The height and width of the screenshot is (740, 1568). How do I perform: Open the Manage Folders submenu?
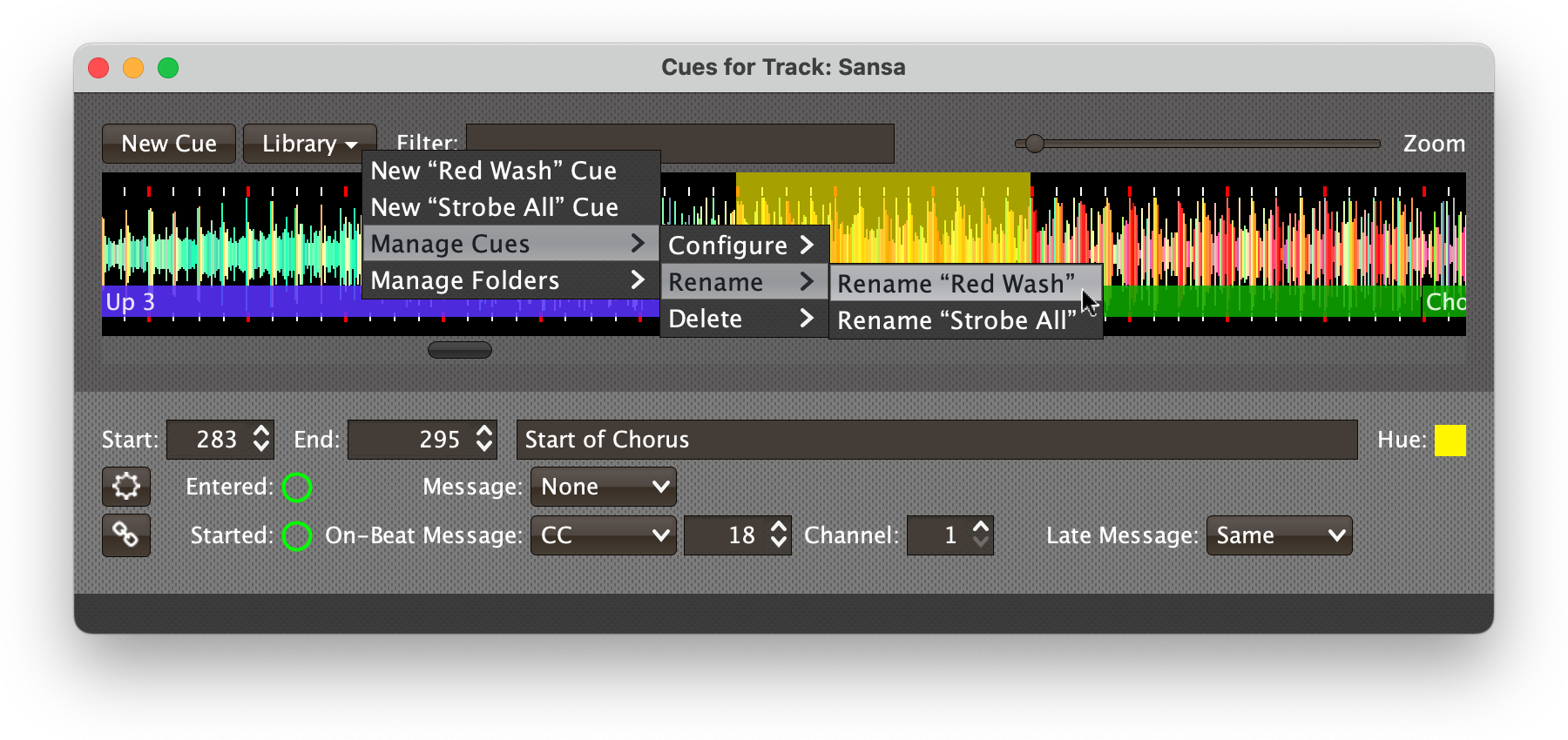pos(510,280)
